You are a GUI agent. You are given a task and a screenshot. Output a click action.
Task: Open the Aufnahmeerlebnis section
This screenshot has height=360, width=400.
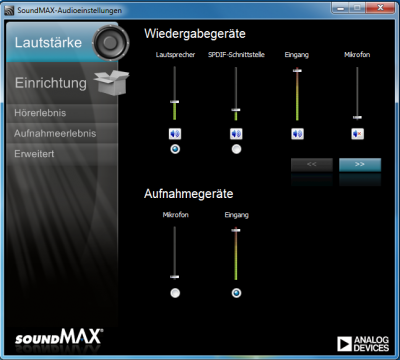click(x=62, y=133)
